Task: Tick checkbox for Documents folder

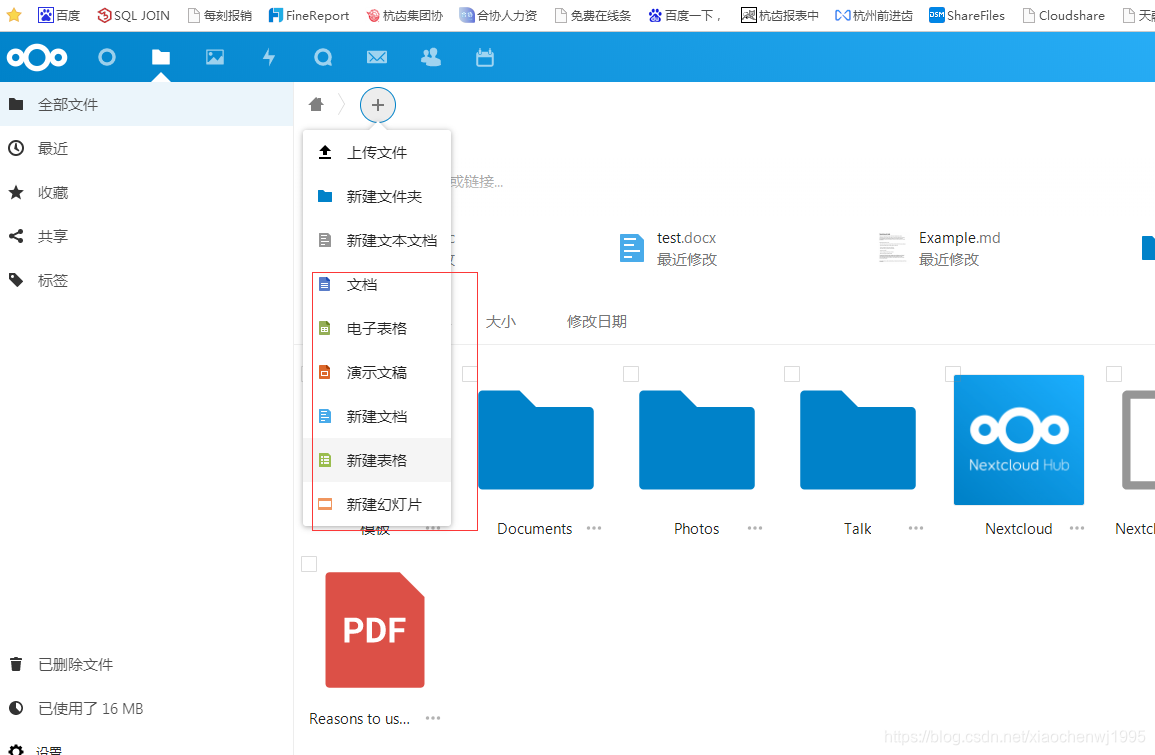Action: tap(469, 374)
